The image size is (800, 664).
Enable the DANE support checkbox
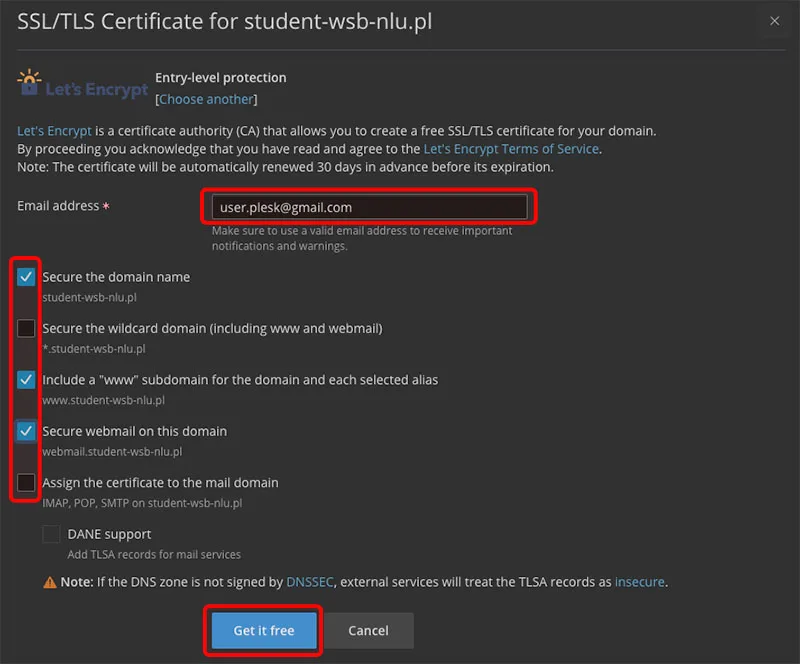pos(51,534)
